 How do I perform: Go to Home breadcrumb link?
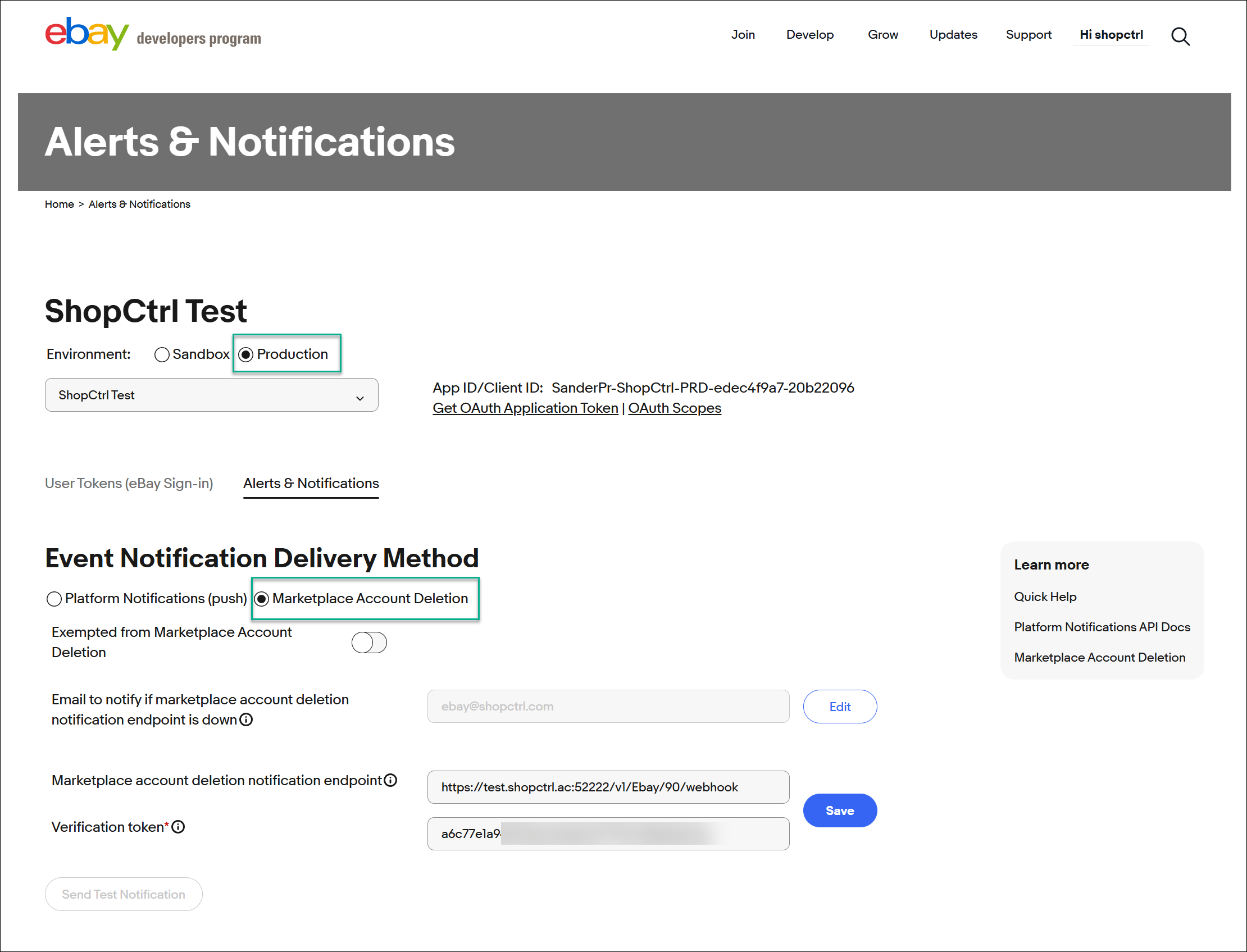click(60, 204)
